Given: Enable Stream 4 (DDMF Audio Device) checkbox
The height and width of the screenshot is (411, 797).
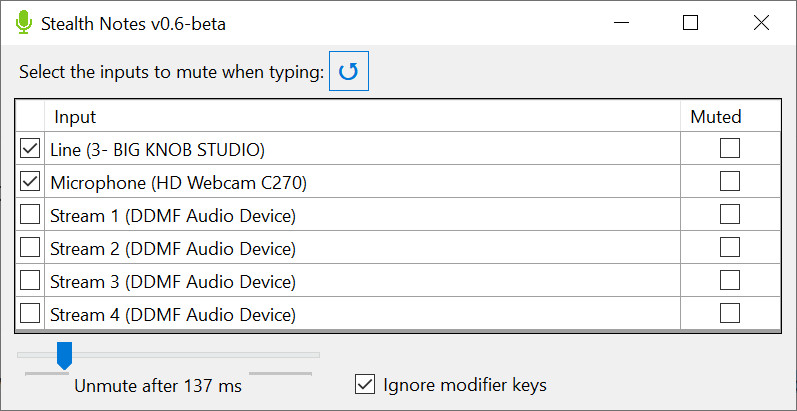Looking at the screenshot, I should tap(30, 313).
